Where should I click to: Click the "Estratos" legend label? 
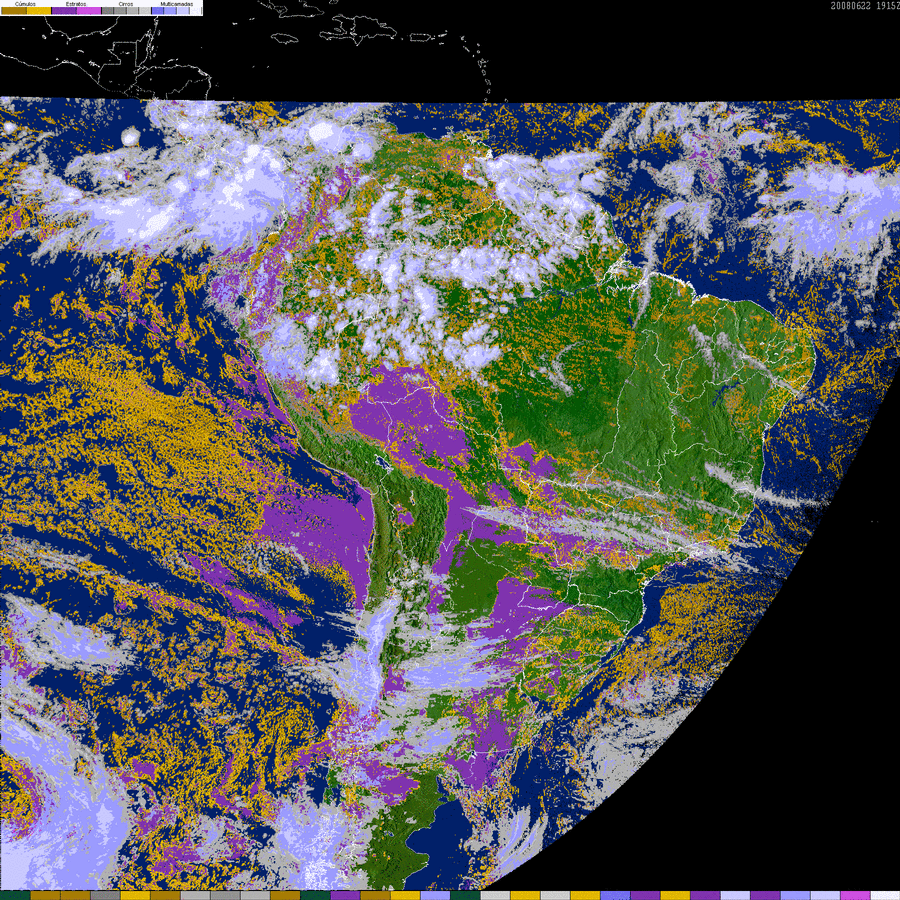(76, 4)
